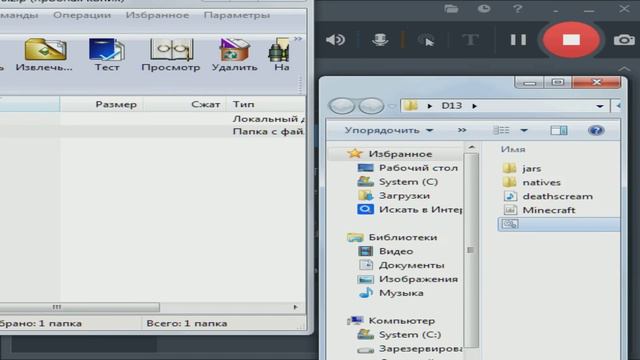Take a screenshot with camera icon
The image size is (640, 360).
tap(624, 40)
